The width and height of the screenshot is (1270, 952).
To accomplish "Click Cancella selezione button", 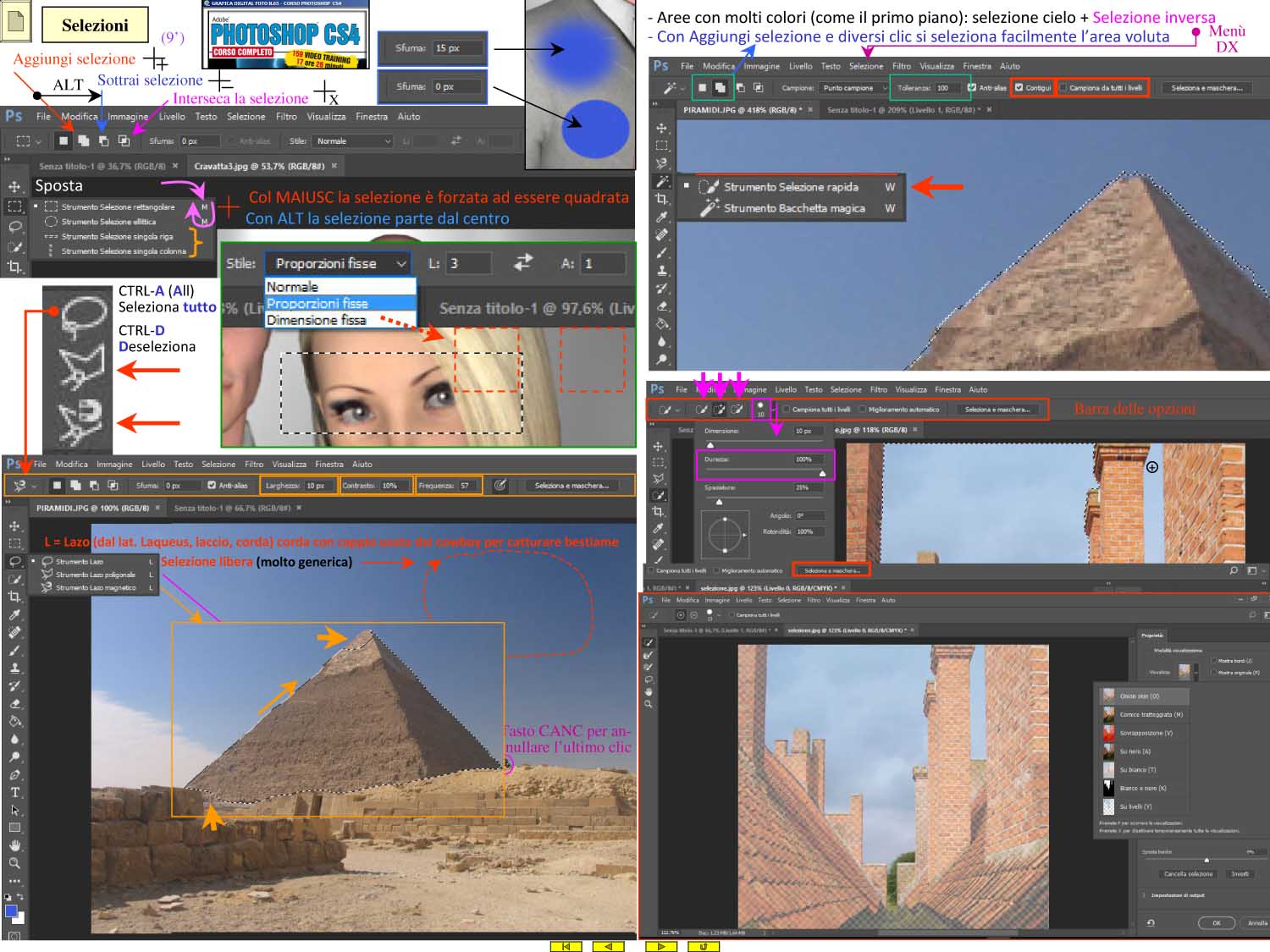I will [1188, 874].
